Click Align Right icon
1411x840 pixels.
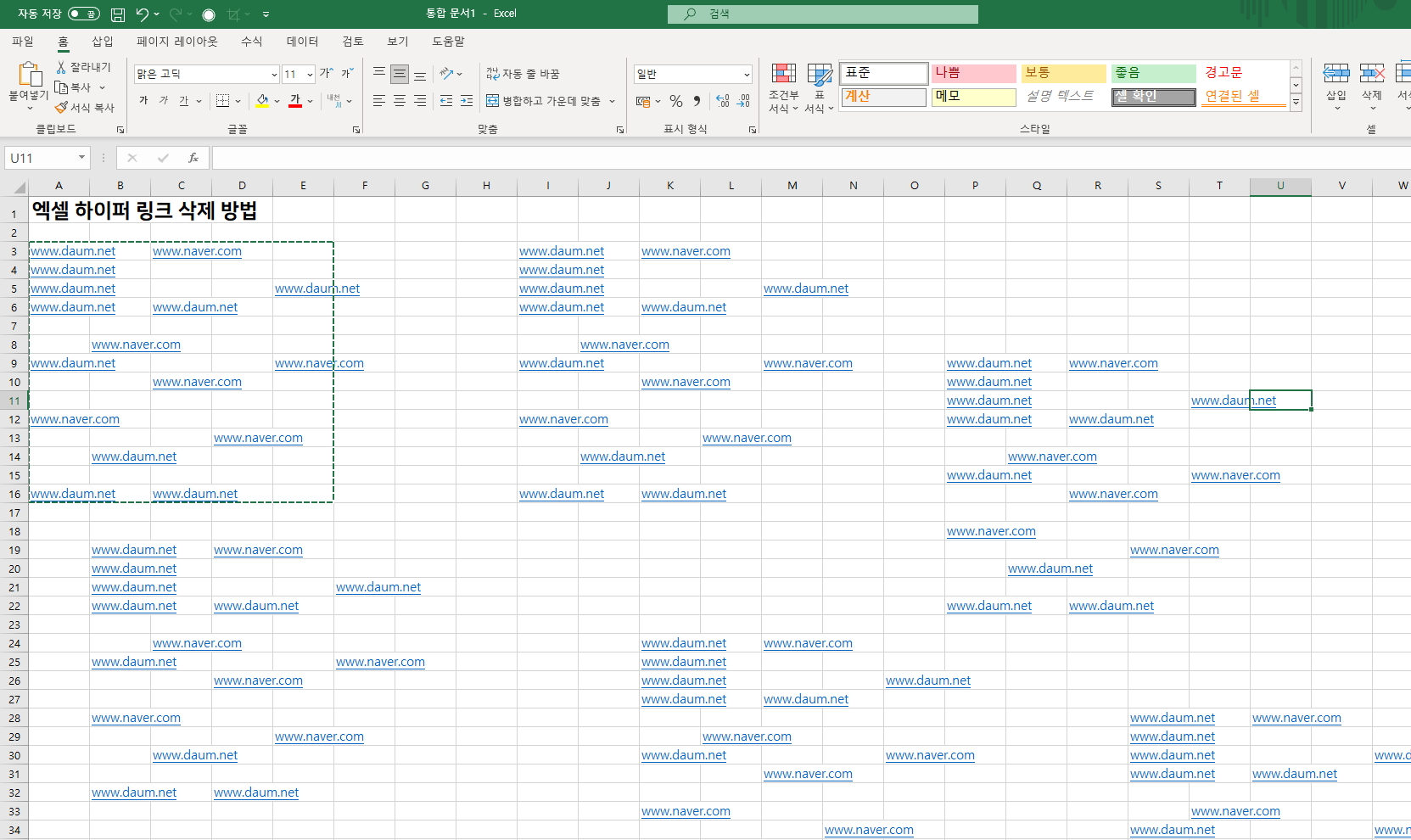(420, 101)
